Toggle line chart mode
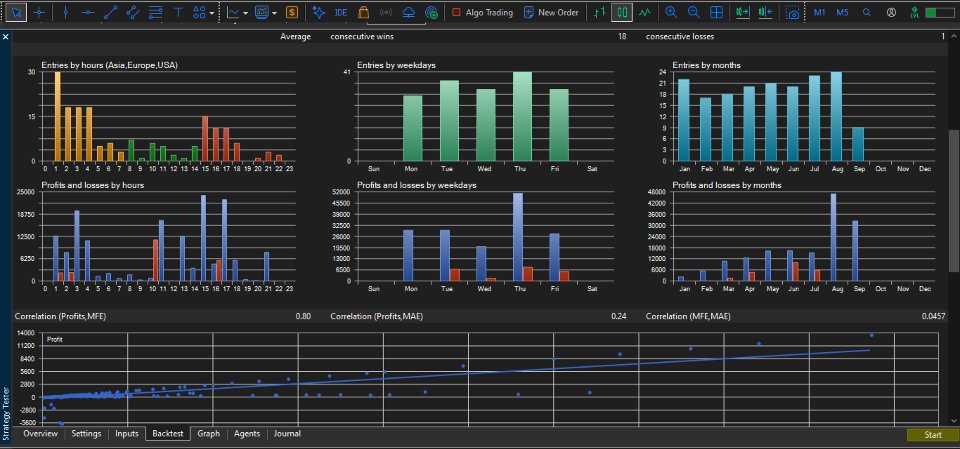This screenshot has height=449, width=960. click(x=645, y=12)
